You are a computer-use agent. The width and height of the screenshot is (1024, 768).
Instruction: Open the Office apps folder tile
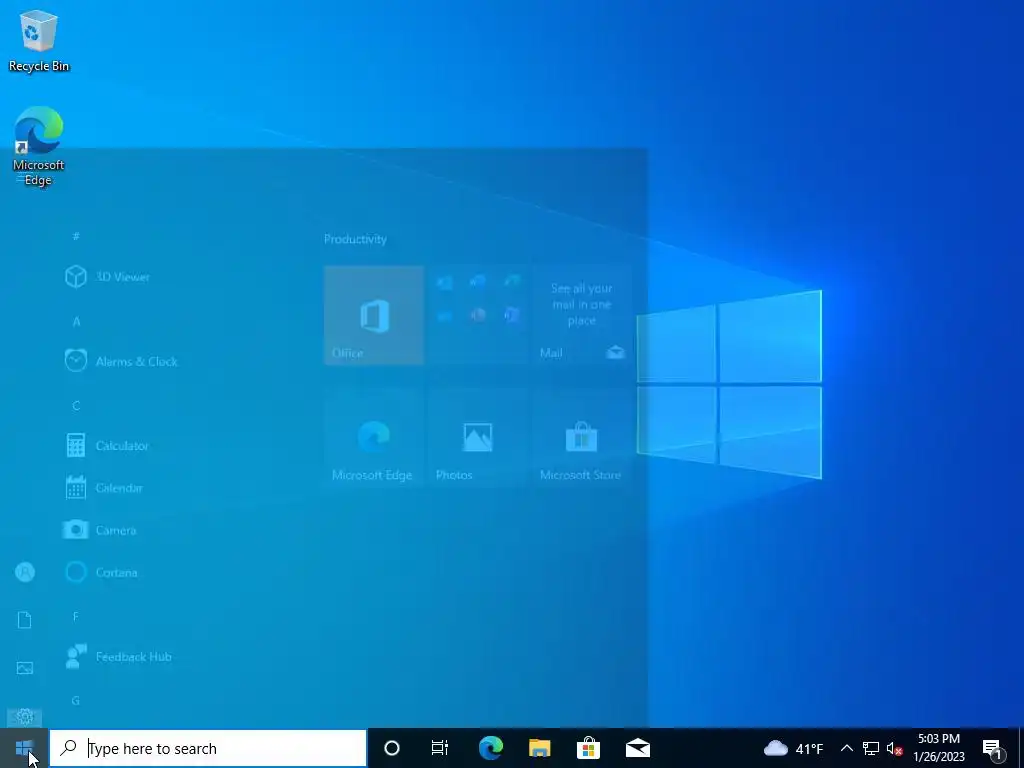pos(478,315)
